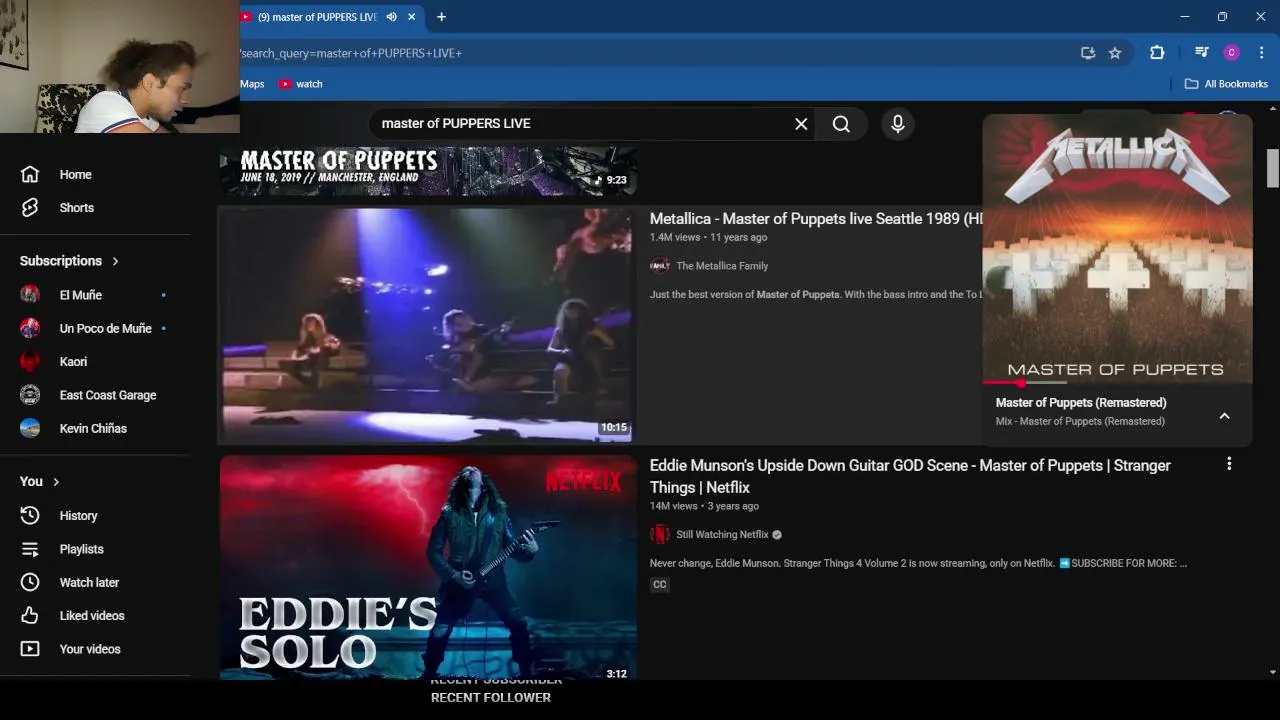Viewport: 1280px width, 720px height.
Task: Expand the Subscriptions section chevron
Action: (115, 261)
